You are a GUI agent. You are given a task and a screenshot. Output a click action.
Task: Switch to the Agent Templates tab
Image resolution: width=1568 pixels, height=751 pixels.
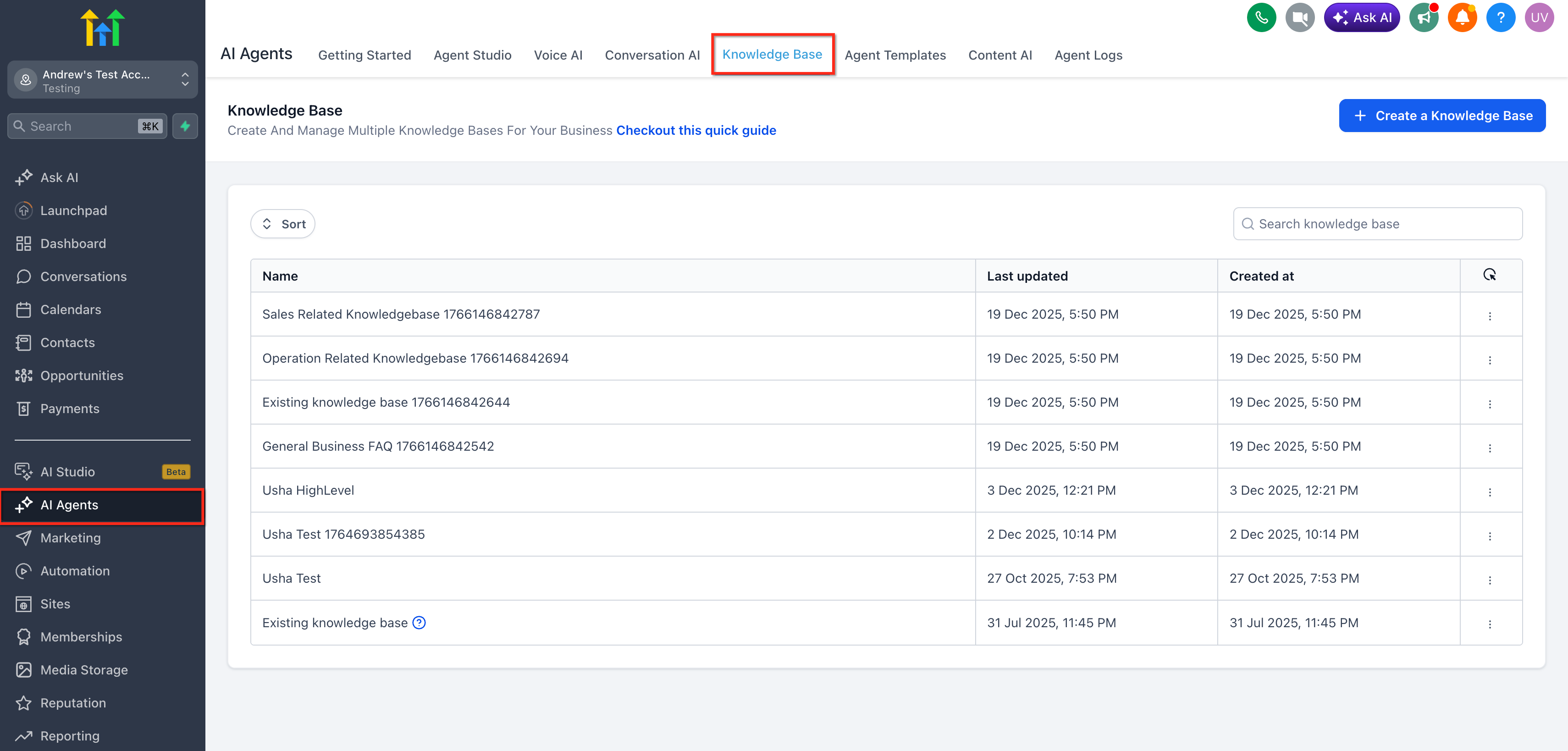[x=895, y=55]
